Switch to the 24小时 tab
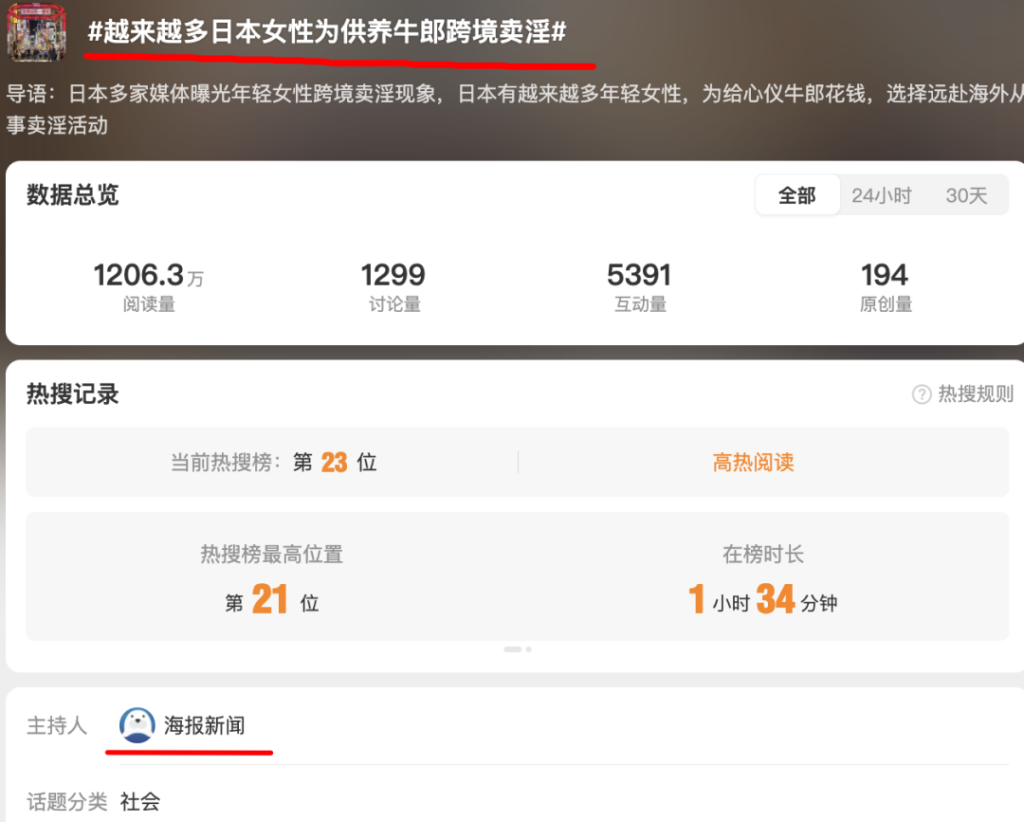Image resolution: width=1024 pixels, height=822 pixels. 881,196
